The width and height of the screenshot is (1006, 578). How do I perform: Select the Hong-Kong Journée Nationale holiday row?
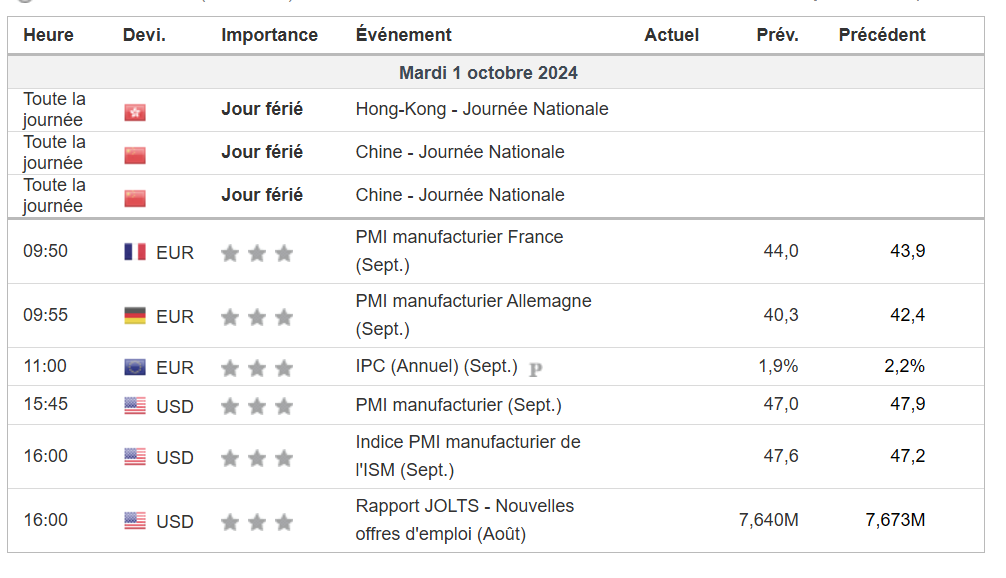point(495,110)
